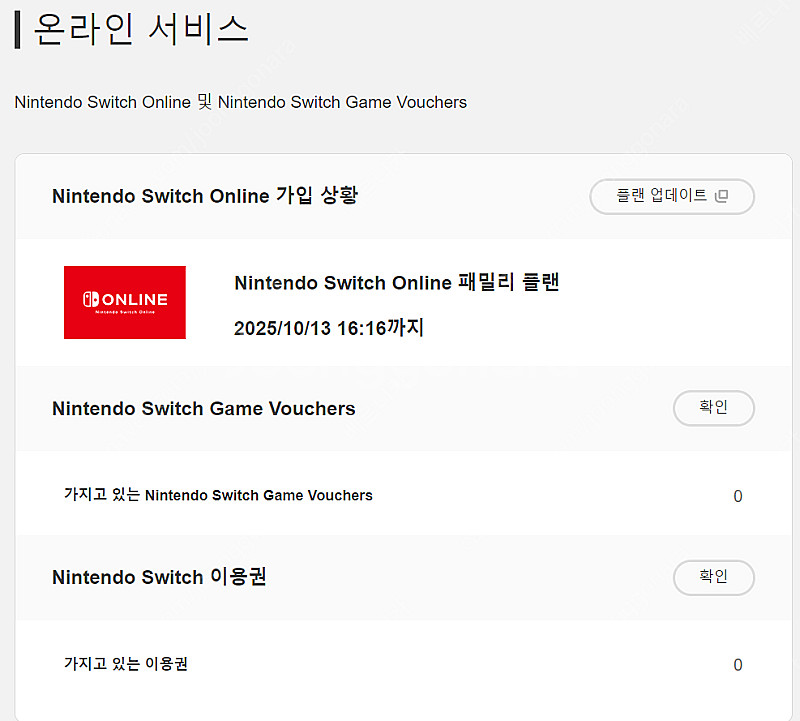
Task: Click the 가지고 있는 이용권 label
Action: click(126, 663)
